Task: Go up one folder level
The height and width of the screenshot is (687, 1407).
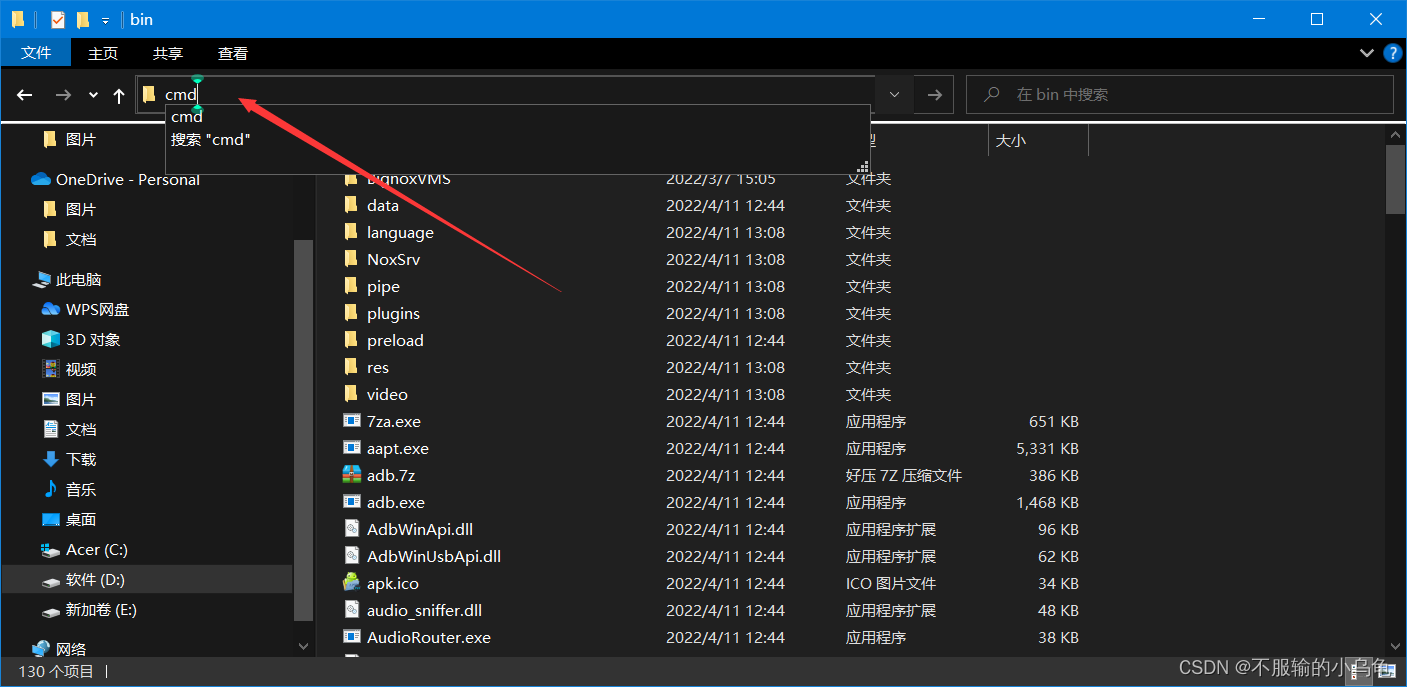Action: [x=119, y=95]
